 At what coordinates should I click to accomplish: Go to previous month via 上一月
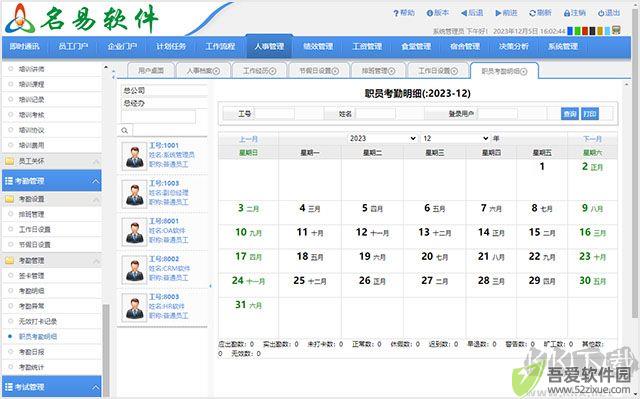pos(248,139)
